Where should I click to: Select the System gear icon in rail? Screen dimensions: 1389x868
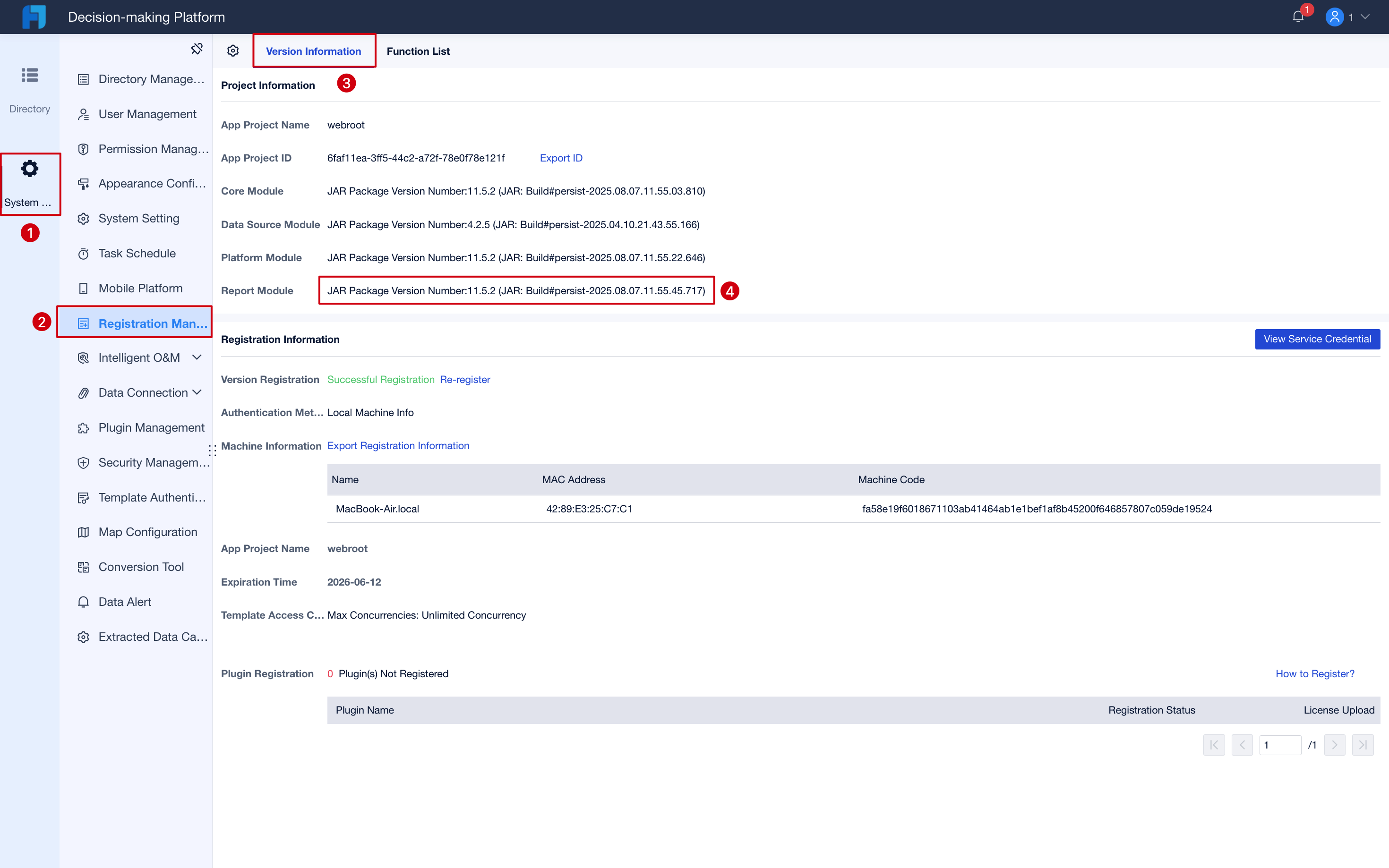pos(30,169)
